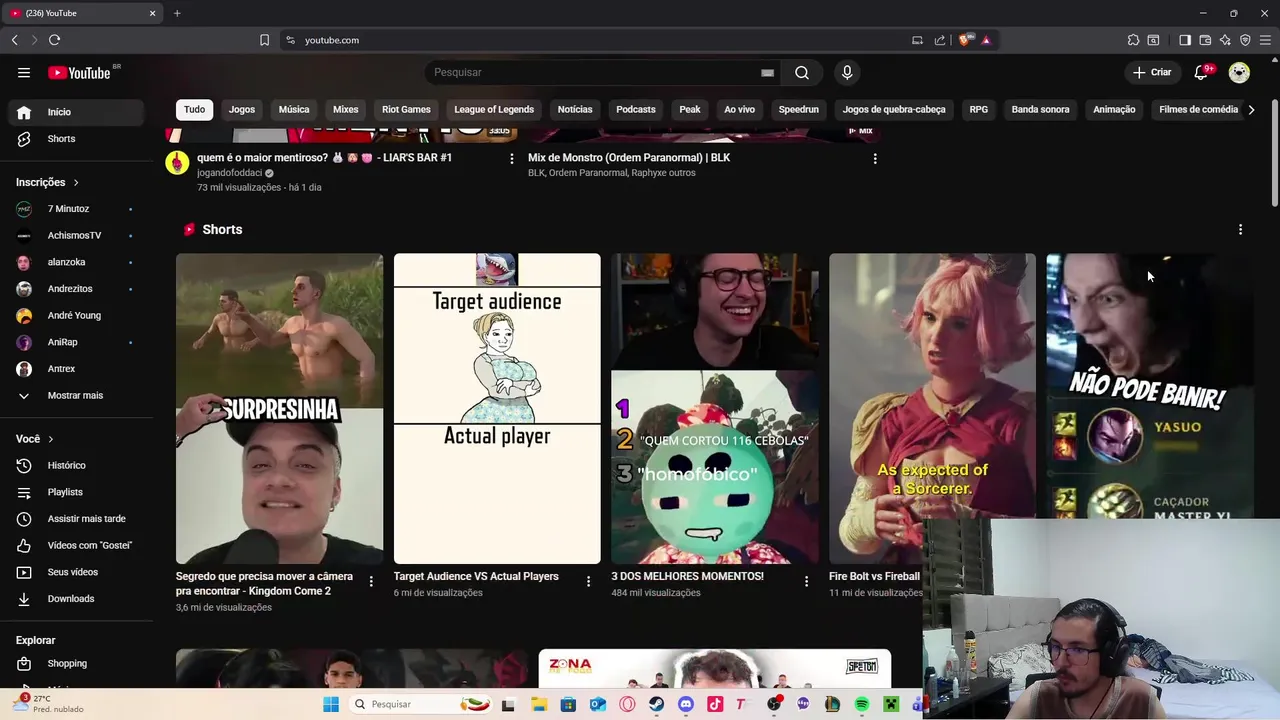Open account avatar menu
Screen dimensions: 1280x720
click(x=1239, y=72)
